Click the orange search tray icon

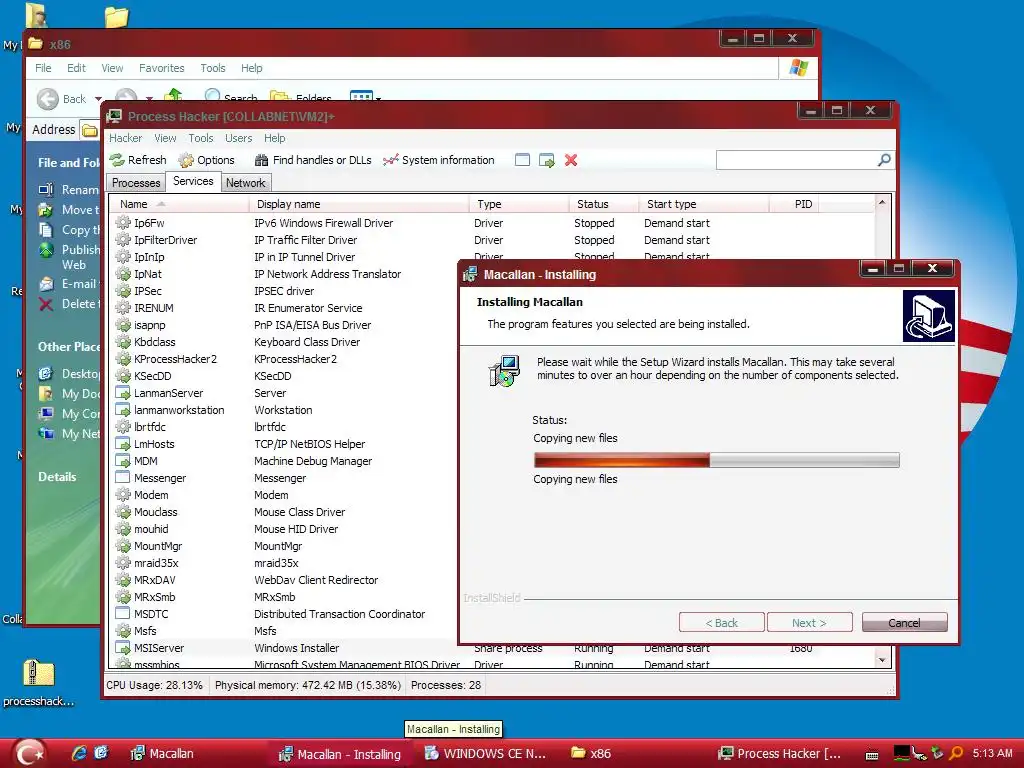pos(956,753)
